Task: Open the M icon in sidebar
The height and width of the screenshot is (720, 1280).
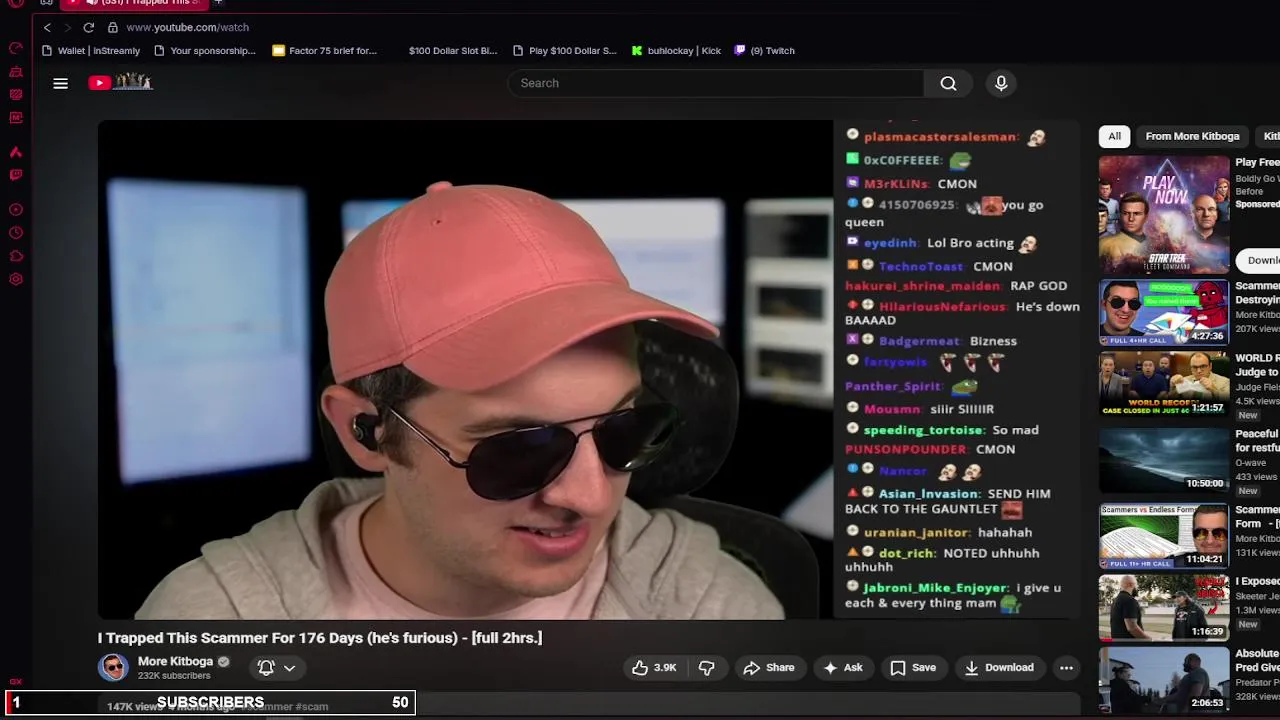Action: tap(15, 118)
